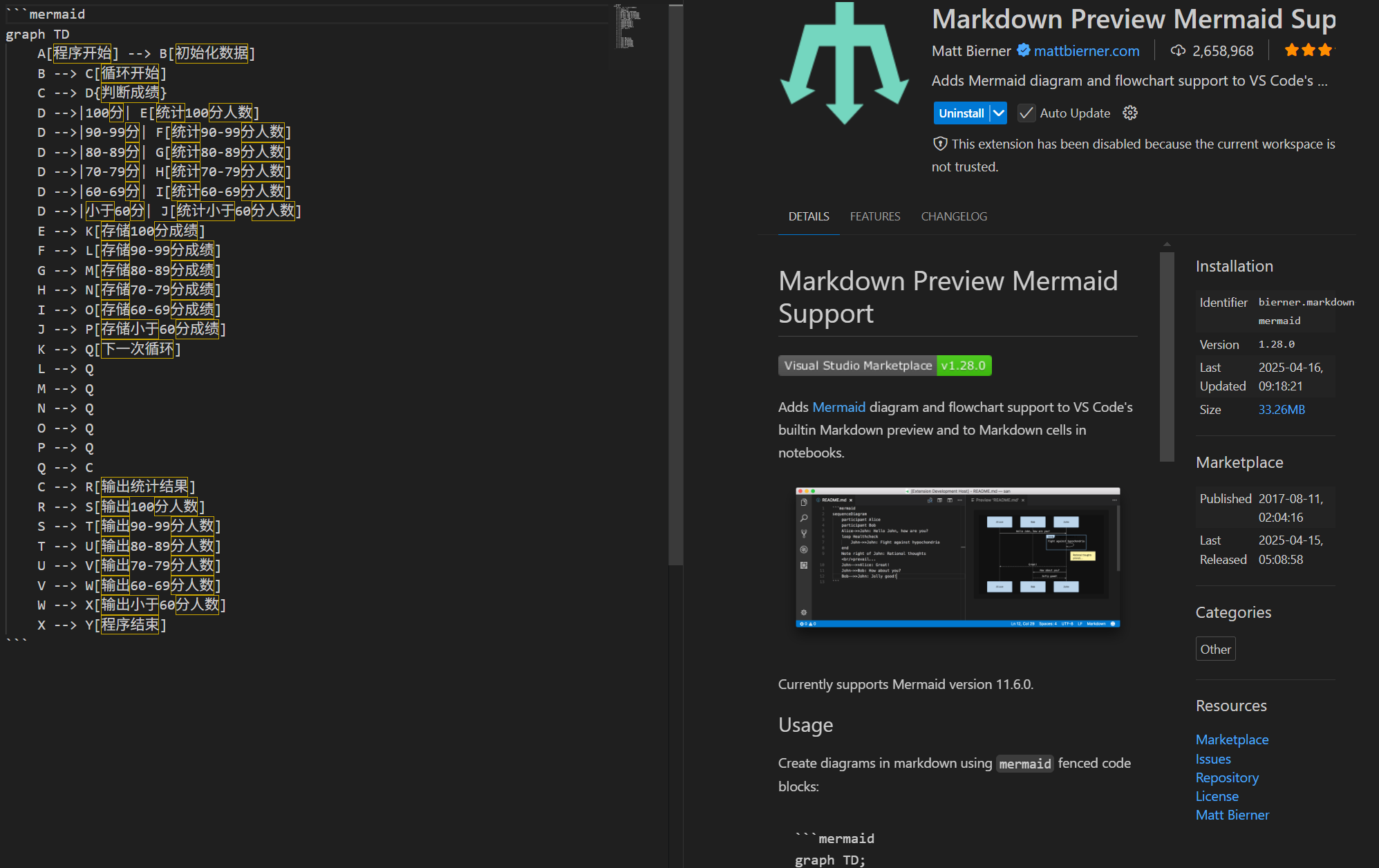Click the install count cloud icon
The width and height of the screenshot is (1379, 868).
[1178, 50]
